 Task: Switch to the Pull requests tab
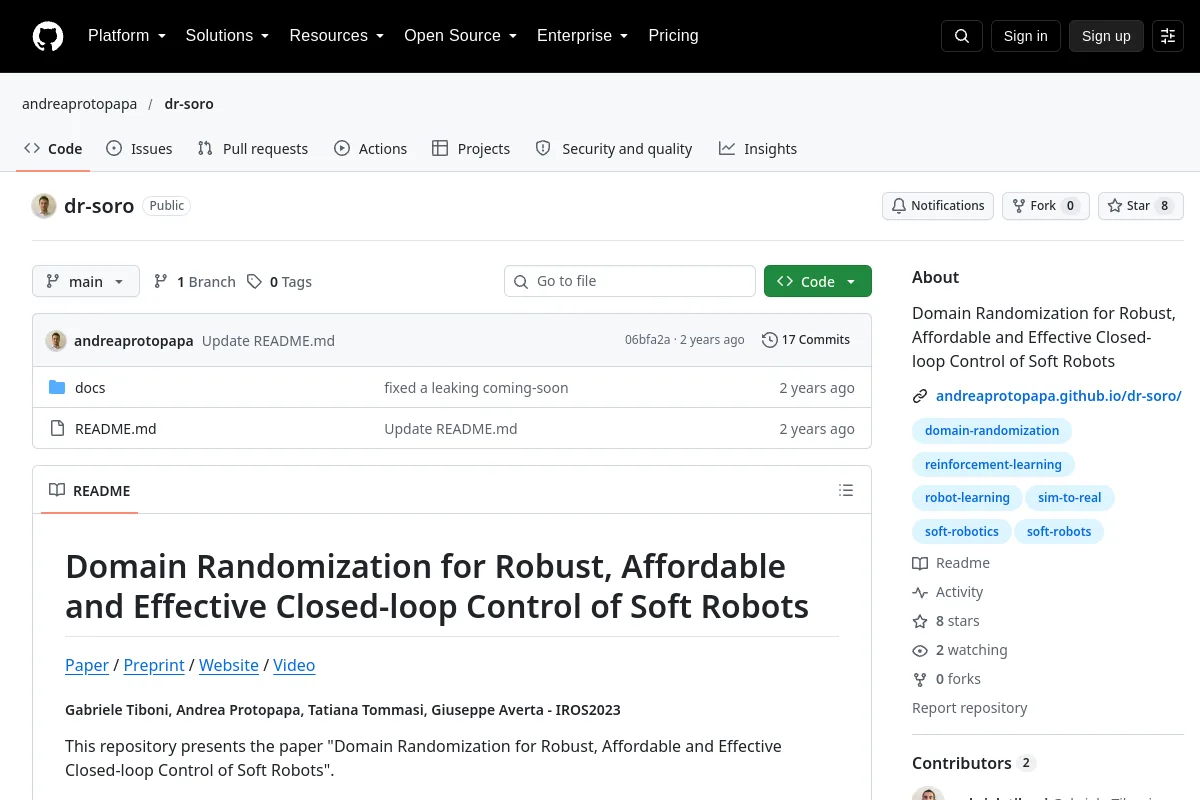pyautogui.click(x=253, y=149)
